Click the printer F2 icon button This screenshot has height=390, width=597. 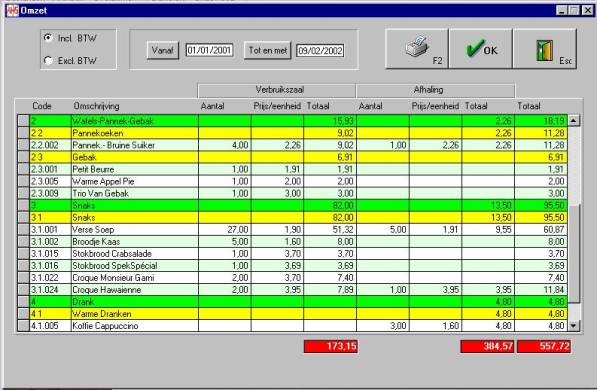pos(417,49)
